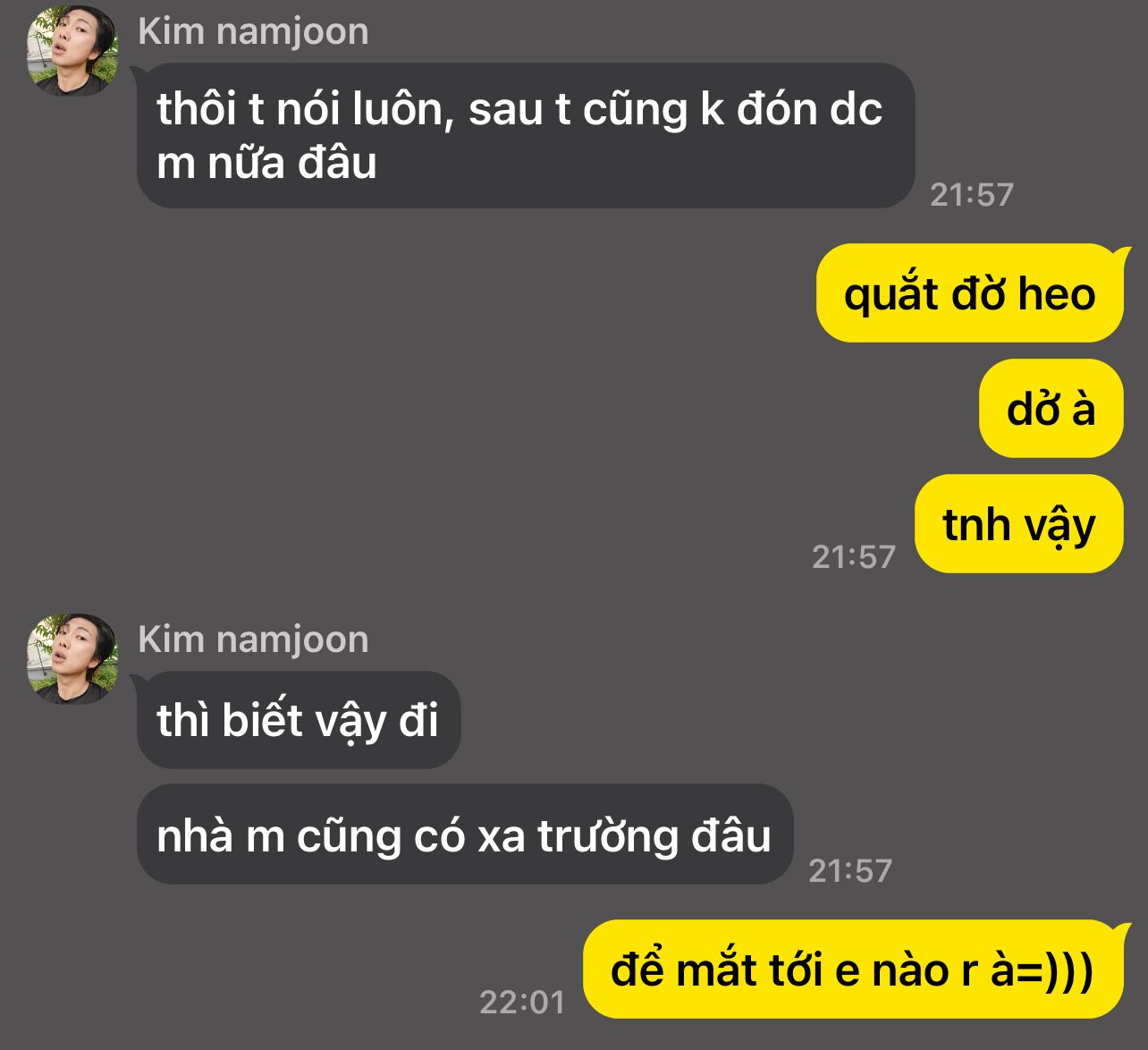1148x1050 pixels.
Task: Click 'm nữa đâu' line in first message
Action: pyautogui.click(x=266, y=163)
